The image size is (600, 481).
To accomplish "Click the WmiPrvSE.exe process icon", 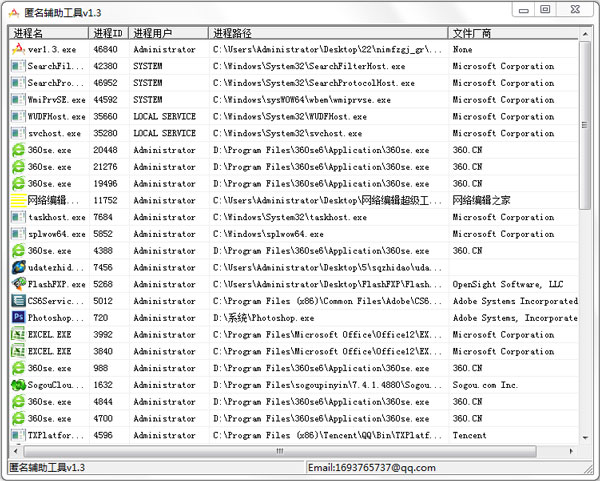I will [18, 99].
